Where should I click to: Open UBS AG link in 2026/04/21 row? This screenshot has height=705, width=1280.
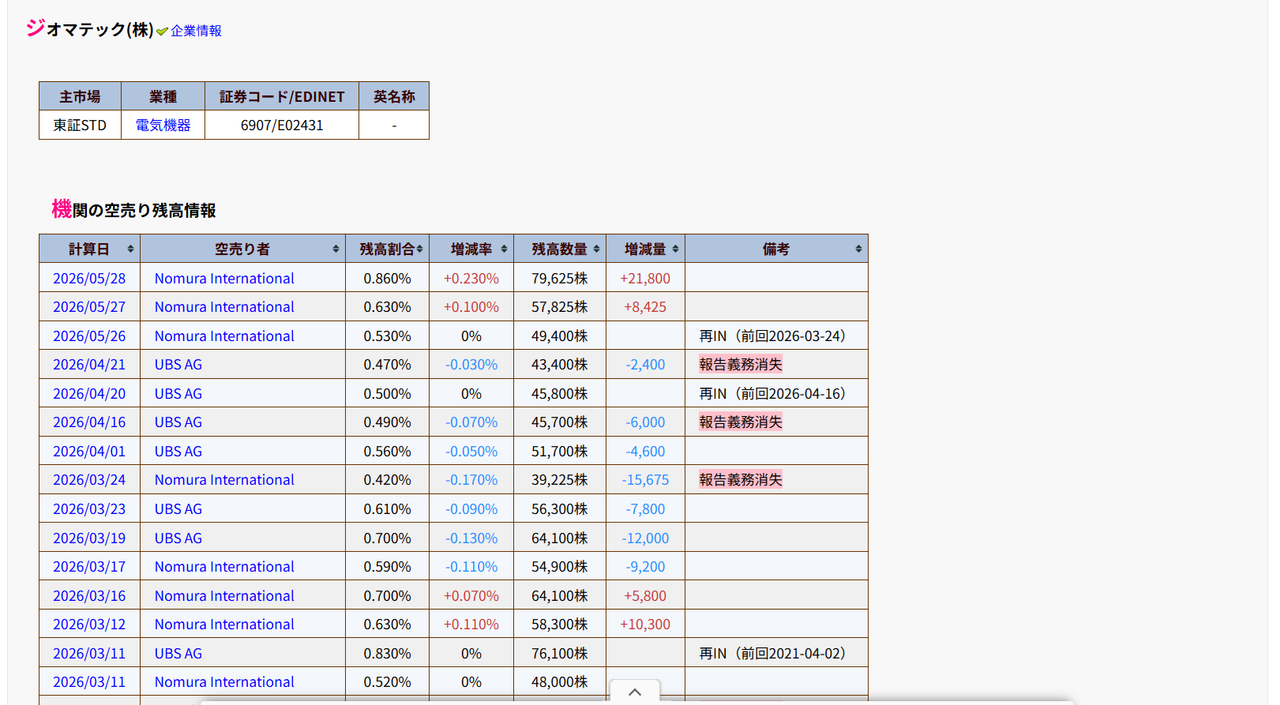[178, 365]
